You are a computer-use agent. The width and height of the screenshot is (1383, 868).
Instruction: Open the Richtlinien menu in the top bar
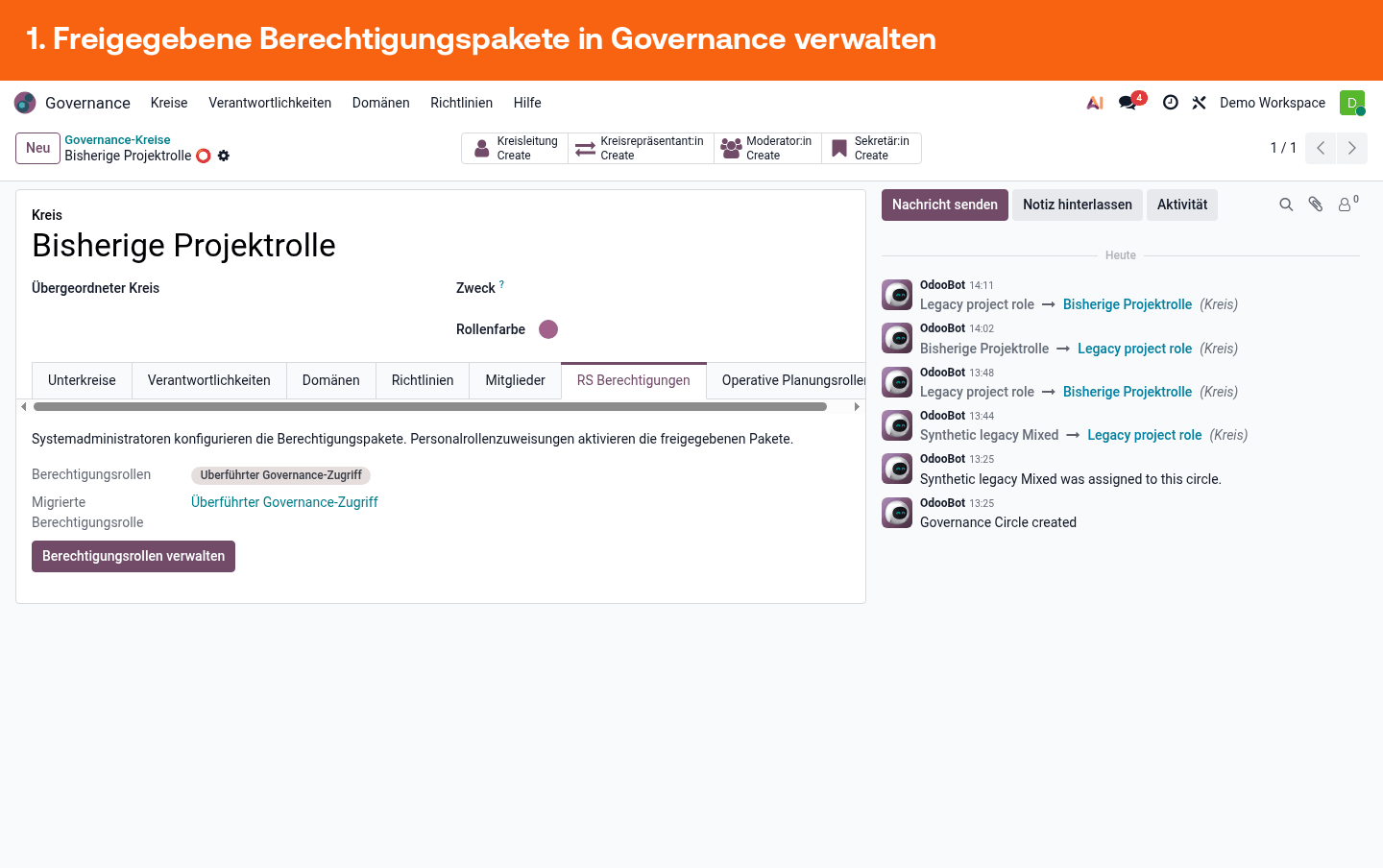(462, 103)
